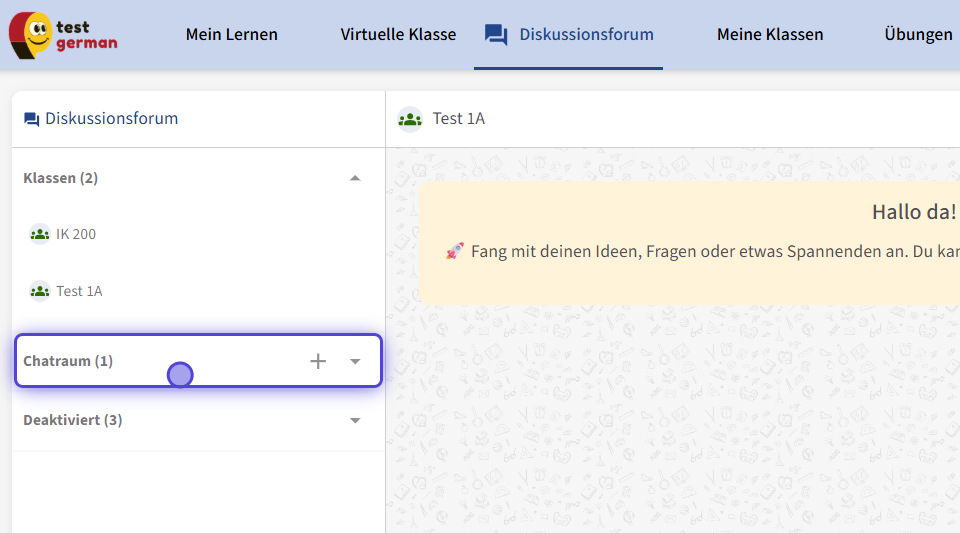This screenshot has height=533, width=960.
Task: Click the chat bubble icon in the top navigation
Action: point(496,35)
